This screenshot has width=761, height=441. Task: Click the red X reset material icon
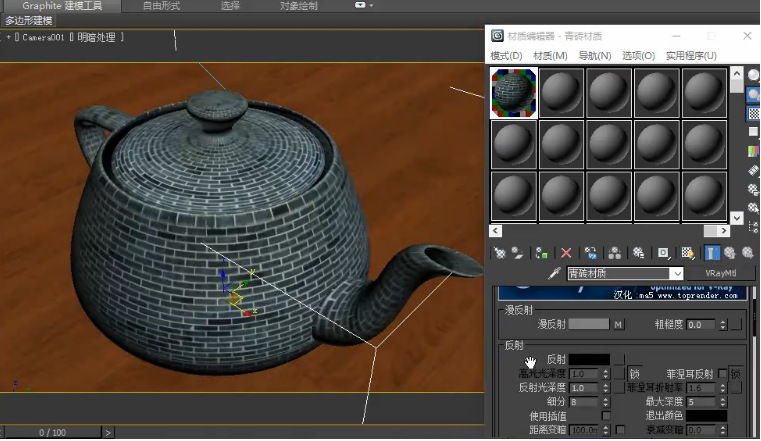tap(566, 253)
